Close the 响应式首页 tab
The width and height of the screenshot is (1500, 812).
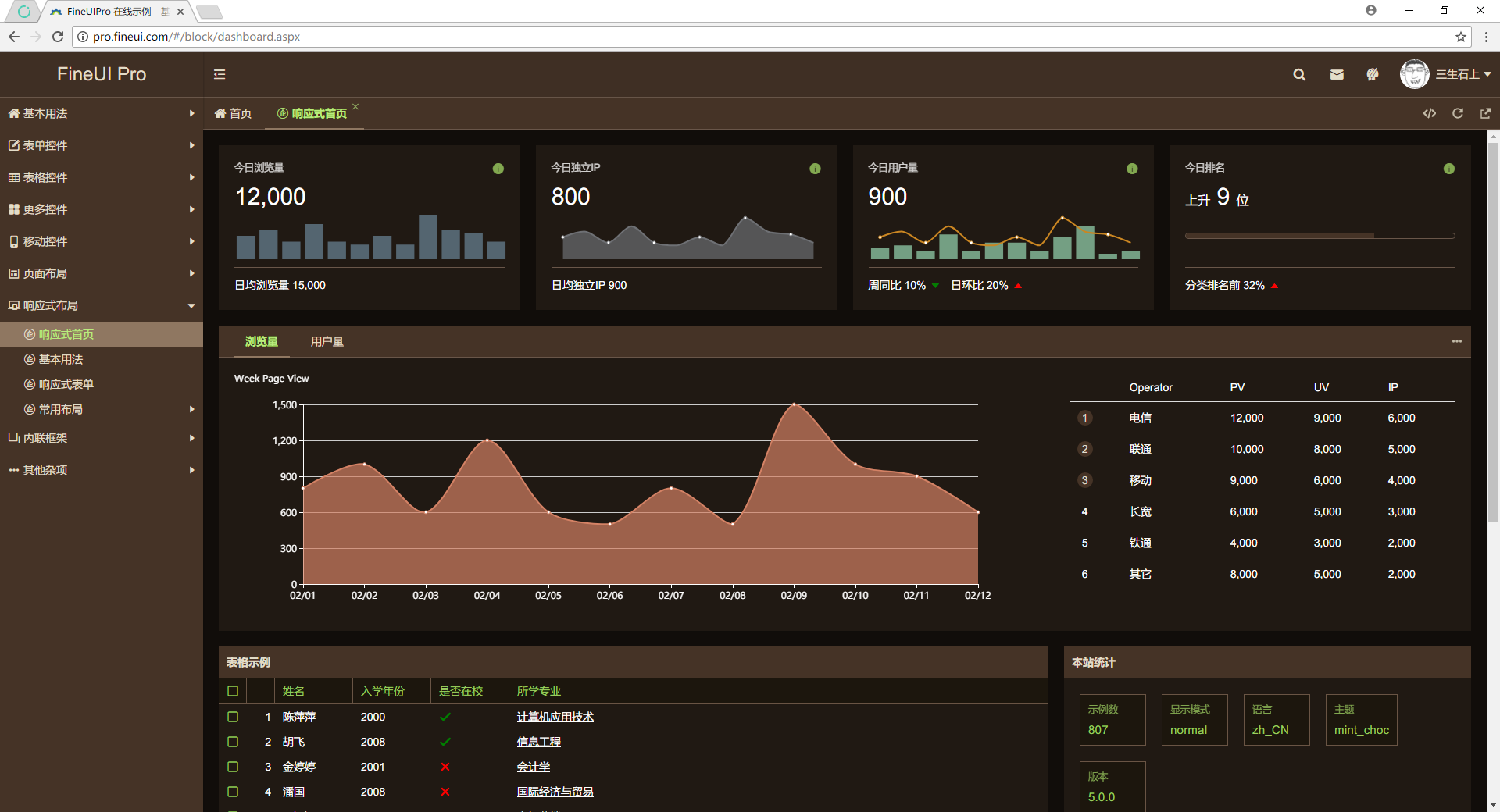click(355, 107)
